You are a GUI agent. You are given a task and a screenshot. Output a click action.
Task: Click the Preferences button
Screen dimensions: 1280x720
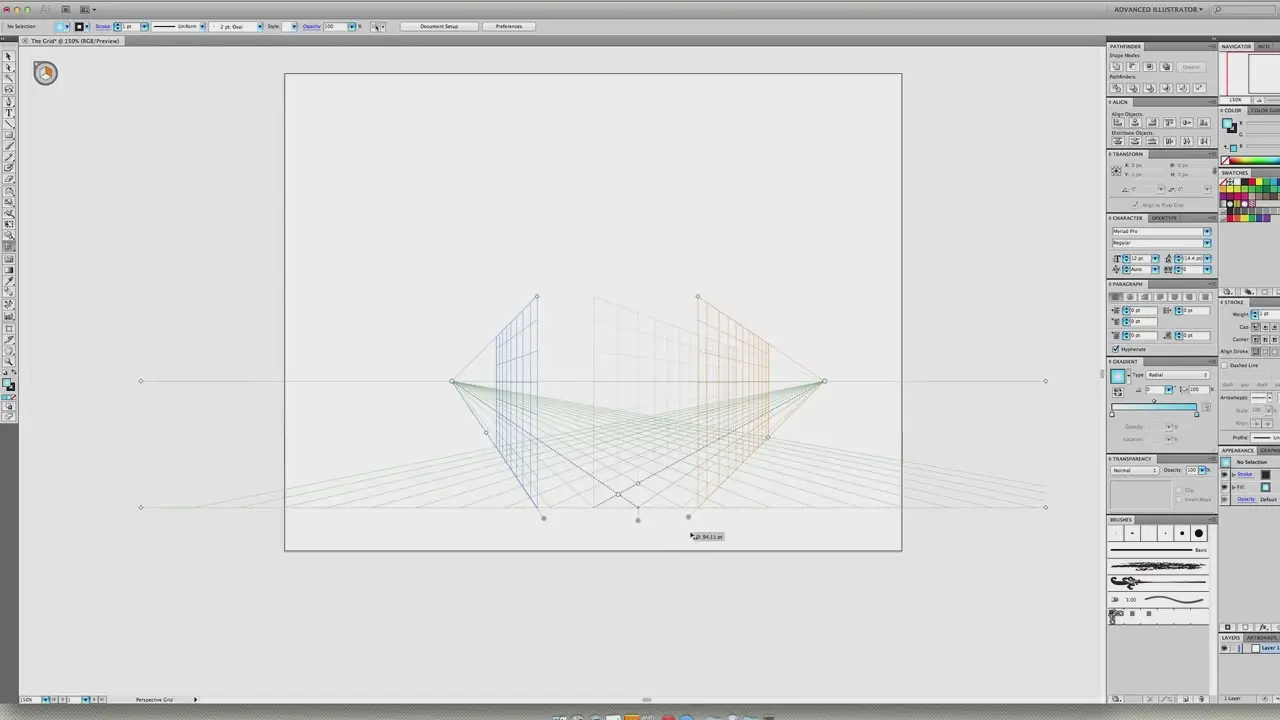click(509, 26)
